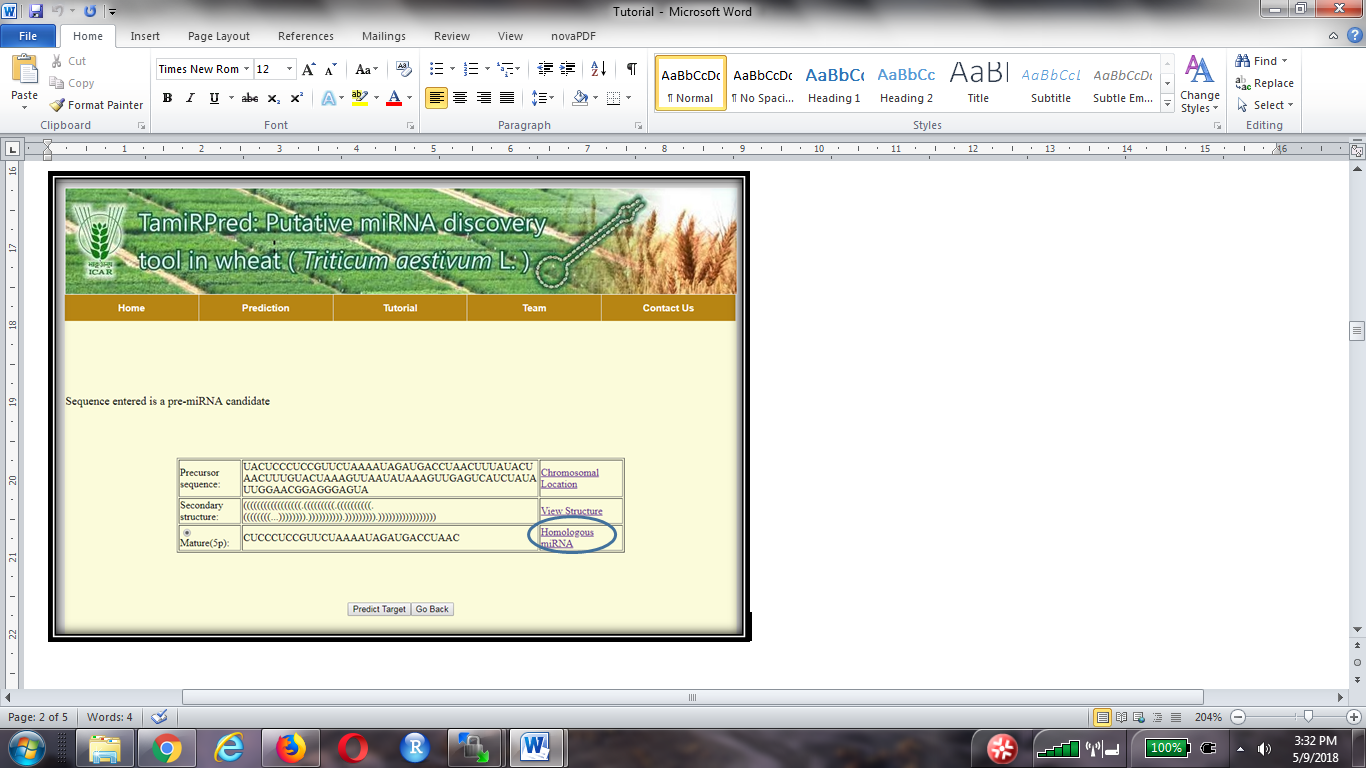The width and height of the screenshot is (1366, 768).
Task: Toggle Subscript formatting
Action: click(275, 98)
